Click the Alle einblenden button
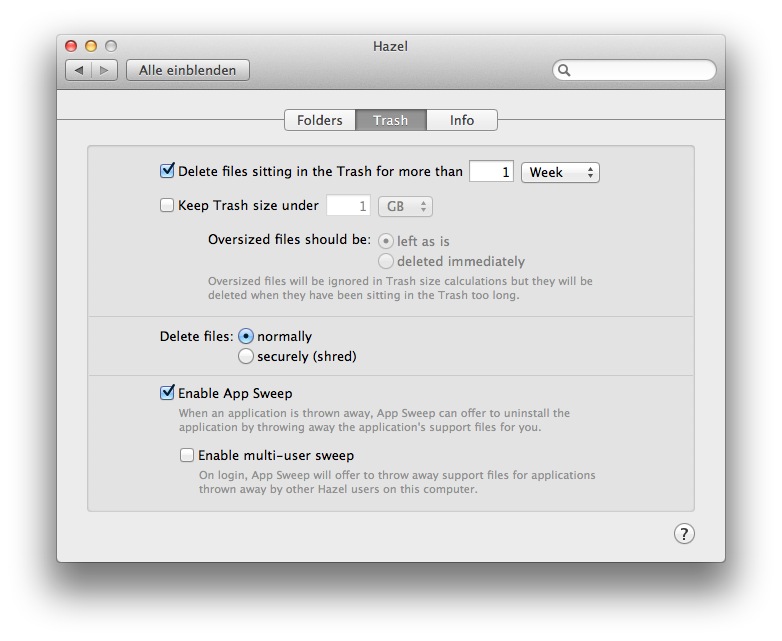This screenshot has height=641, width=782. 188,70
